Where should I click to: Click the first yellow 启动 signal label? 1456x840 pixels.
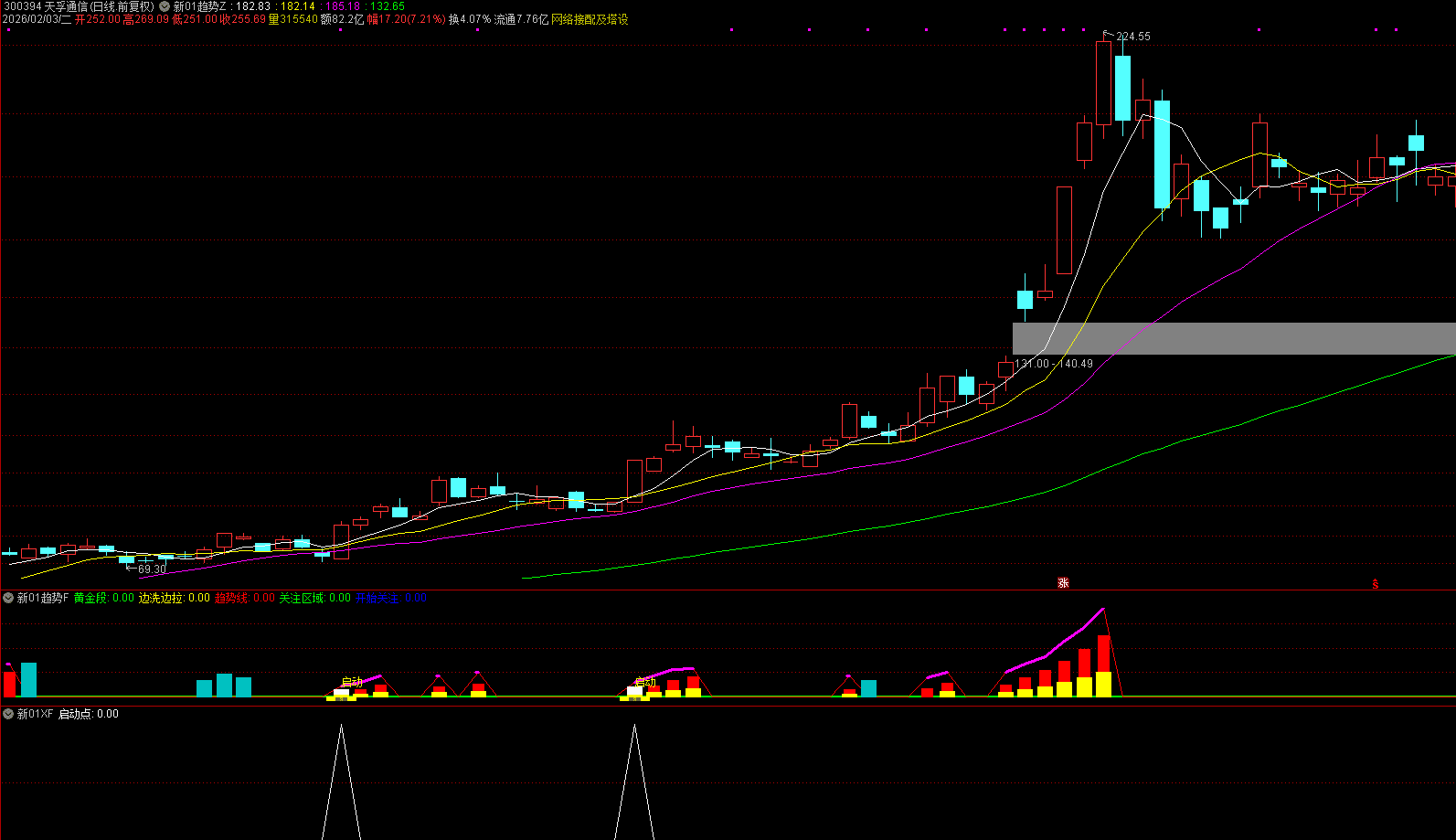pyautogui.click(x=351, y=682)
